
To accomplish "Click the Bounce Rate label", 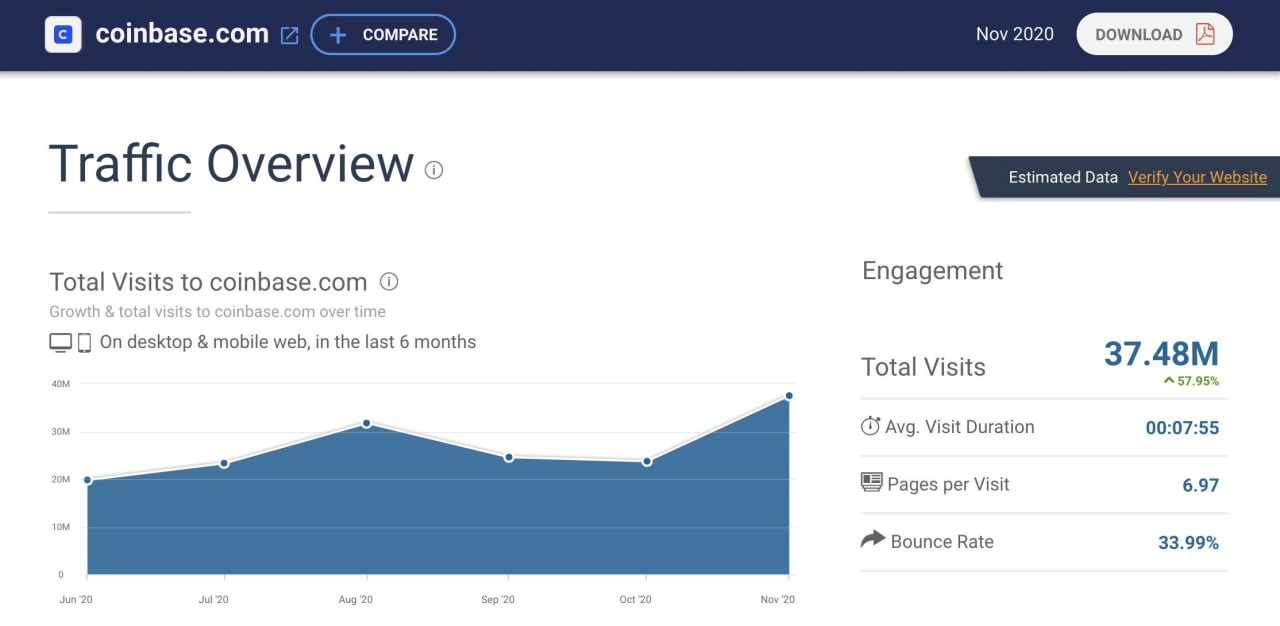I will coord(942,542).
